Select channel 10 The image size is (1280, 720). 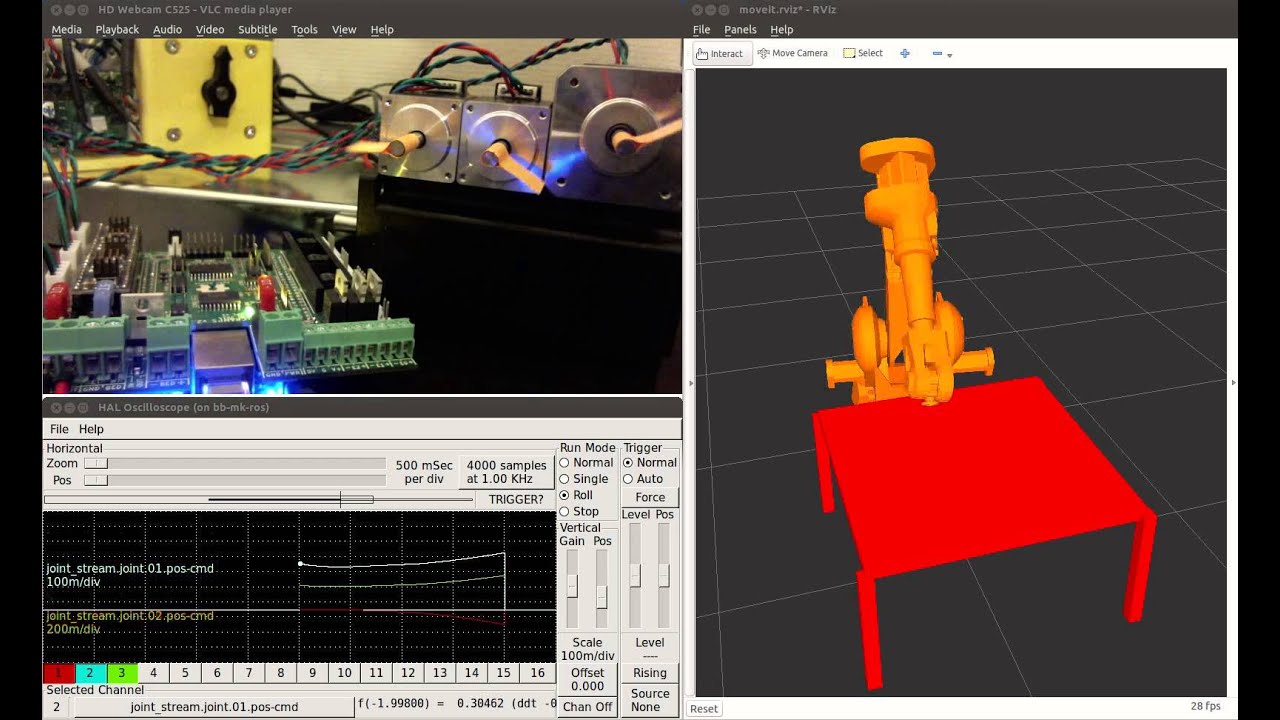[x=345, y=674]
